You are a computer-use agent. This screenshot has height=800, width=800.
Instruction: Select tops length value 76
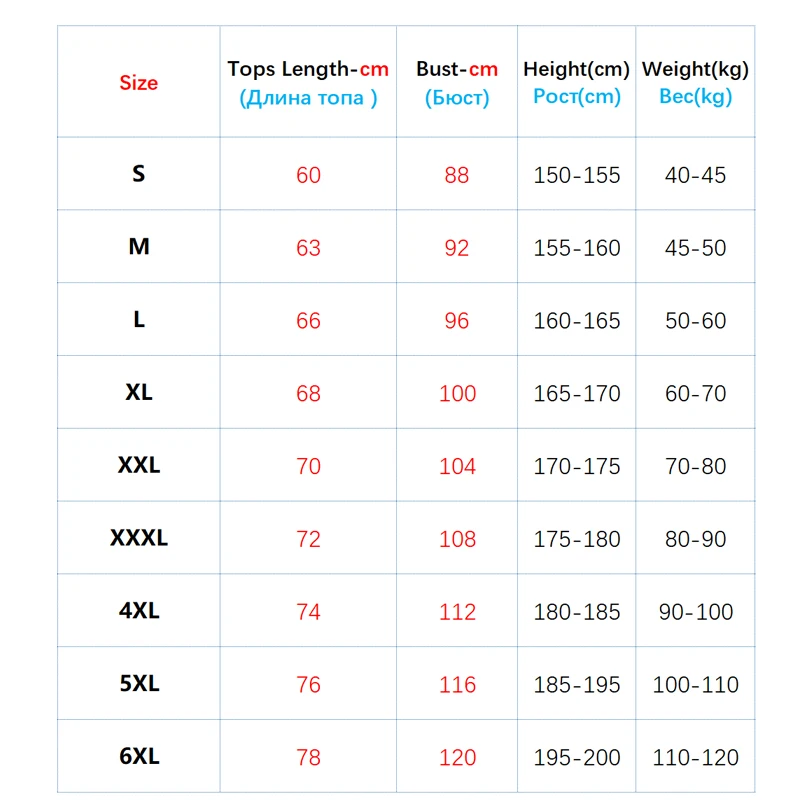click(x=308, y=685)
